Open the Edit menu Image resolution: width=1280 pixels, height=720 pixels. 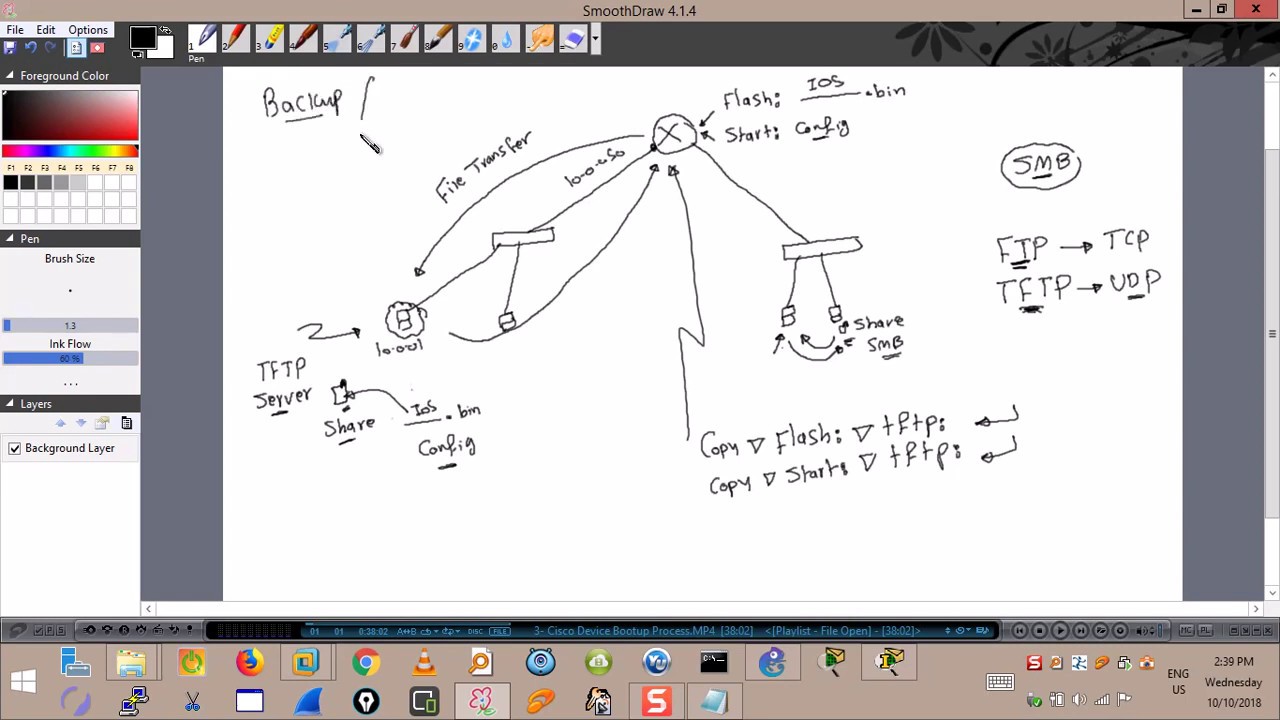(45, 30)
